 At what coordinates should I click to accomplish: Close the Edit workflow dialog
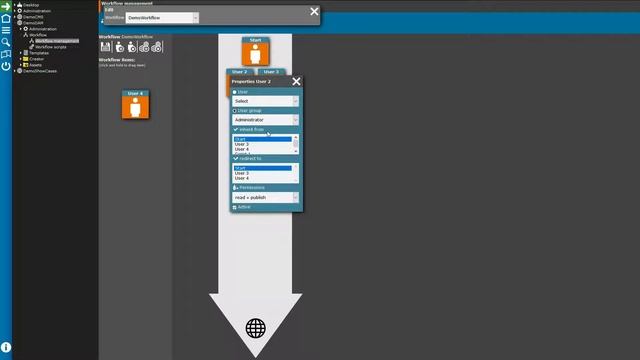314,11
